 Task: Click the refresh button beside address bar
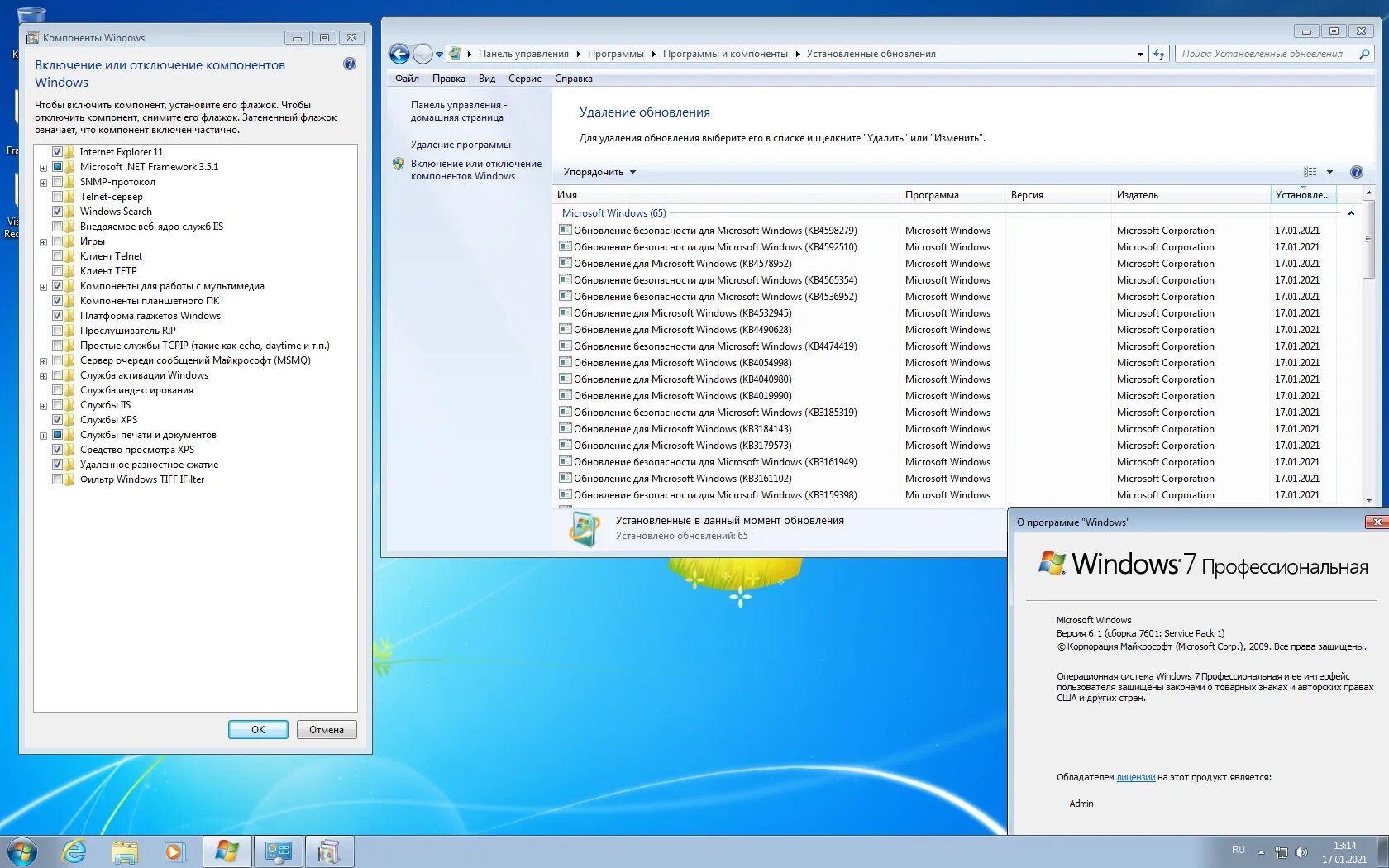(1159, 55)
